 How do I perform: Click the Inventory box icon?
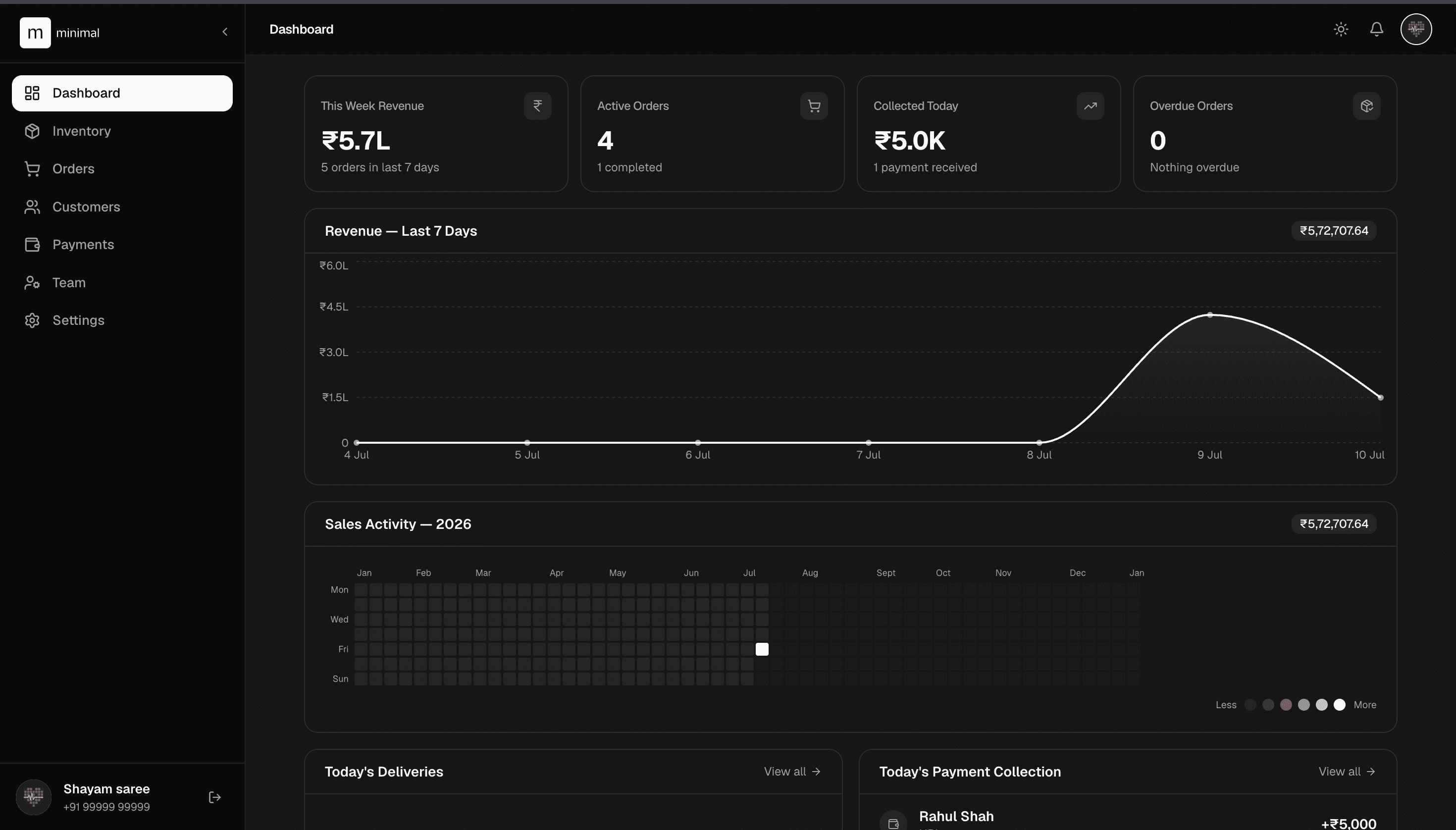tap(32, 131)
